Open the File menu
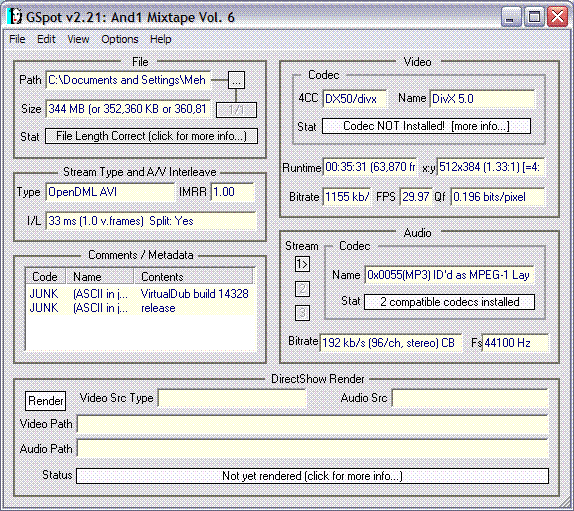Viewport: 574px width, 511px height. pos(17,39)
